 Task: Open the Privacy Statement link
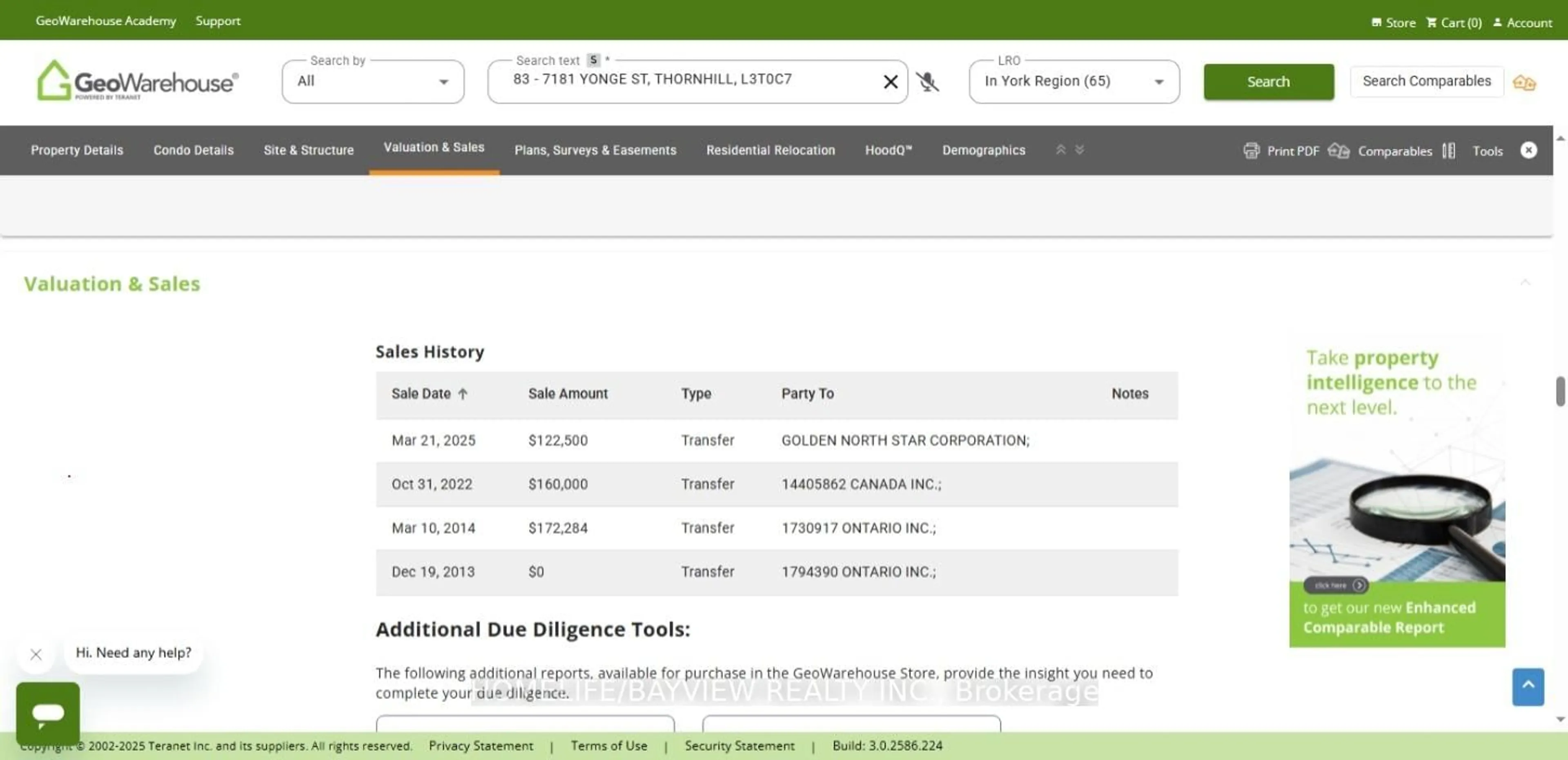pyautogui.click(x=481, y=746)
